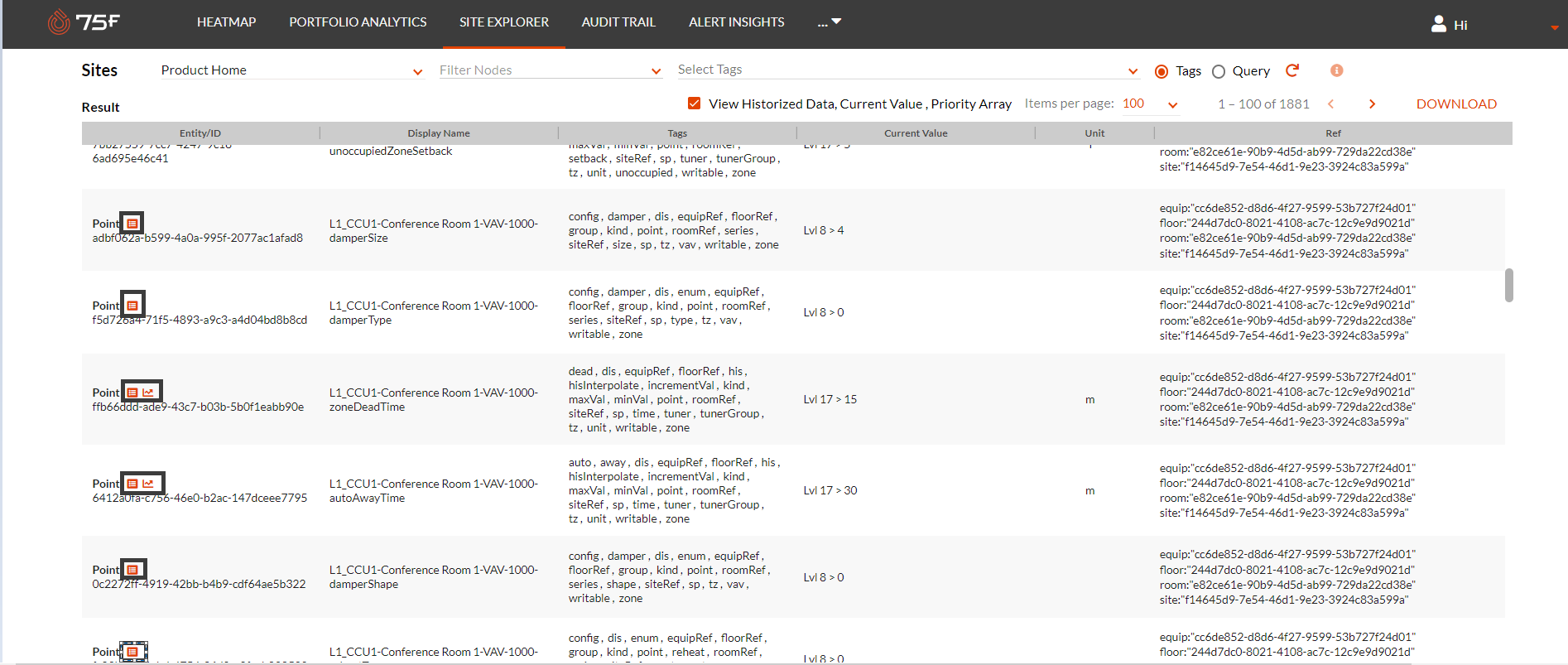Show history chart for autoAwayTime point
Image resolution: width=1568 pixels, height=665 pixels.
click(x=148, y=484)
